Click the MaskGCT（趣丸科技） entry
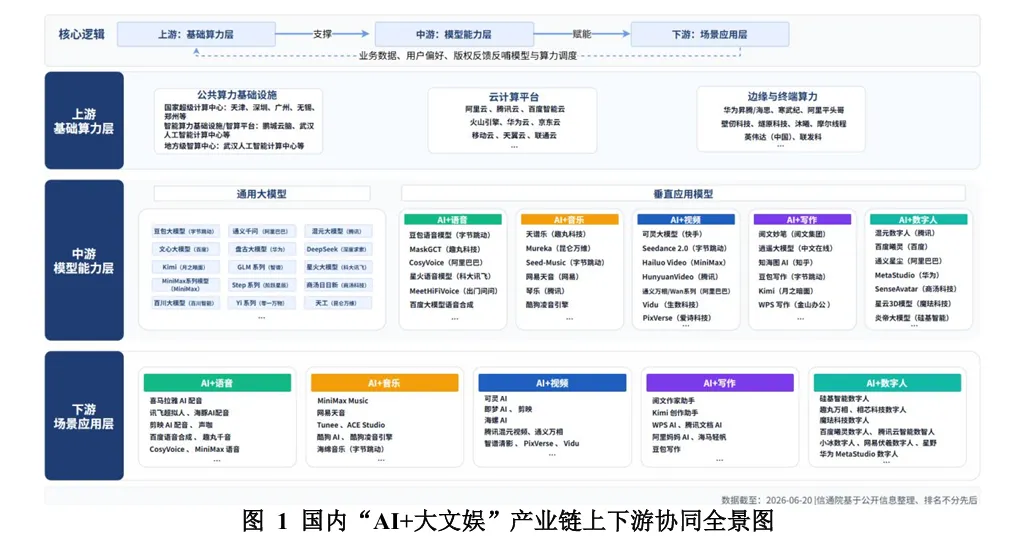The width and height of the screenshot is (1015, 555). (x=445, y=249)
